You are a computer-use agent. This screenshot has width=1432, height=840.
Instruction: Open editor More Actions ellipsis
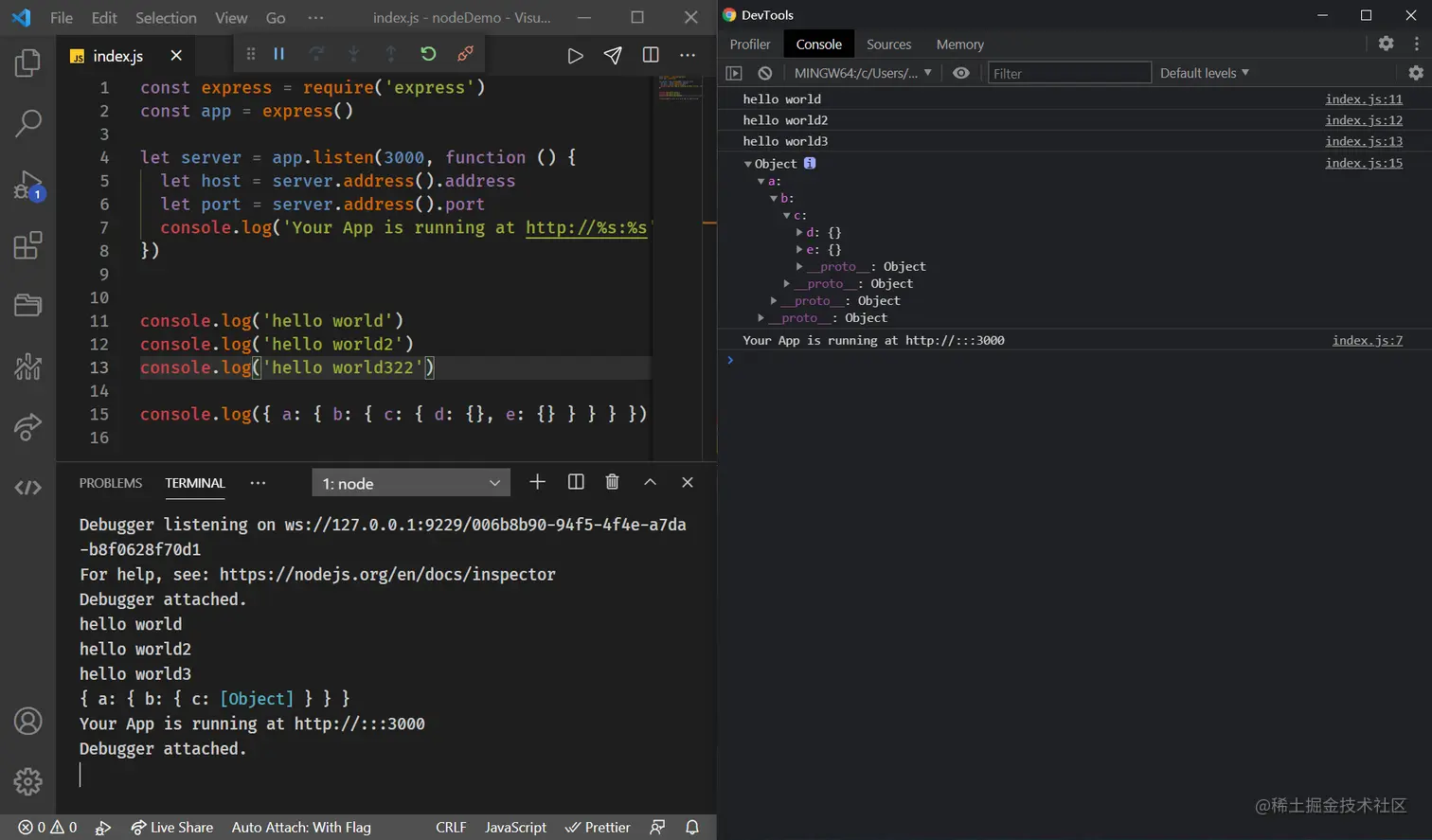[688, 56]
